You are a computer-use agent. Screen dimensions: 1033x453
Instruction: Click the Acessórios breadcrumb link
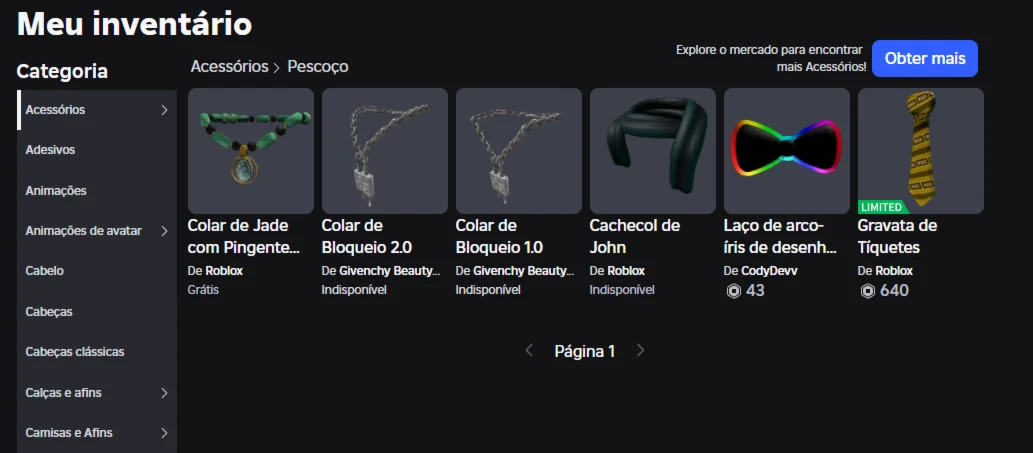[x=229, y=67]
